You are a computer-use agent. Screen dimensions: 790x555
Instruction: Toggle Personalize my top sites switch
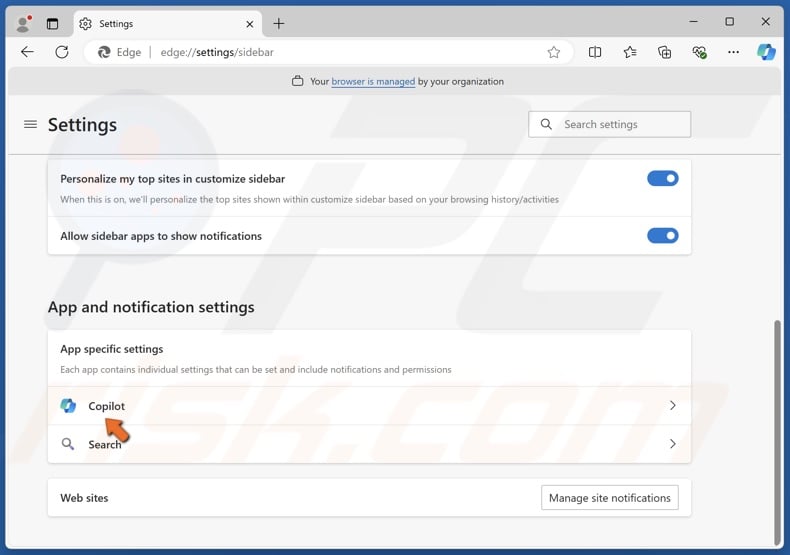tap(663, 178)
